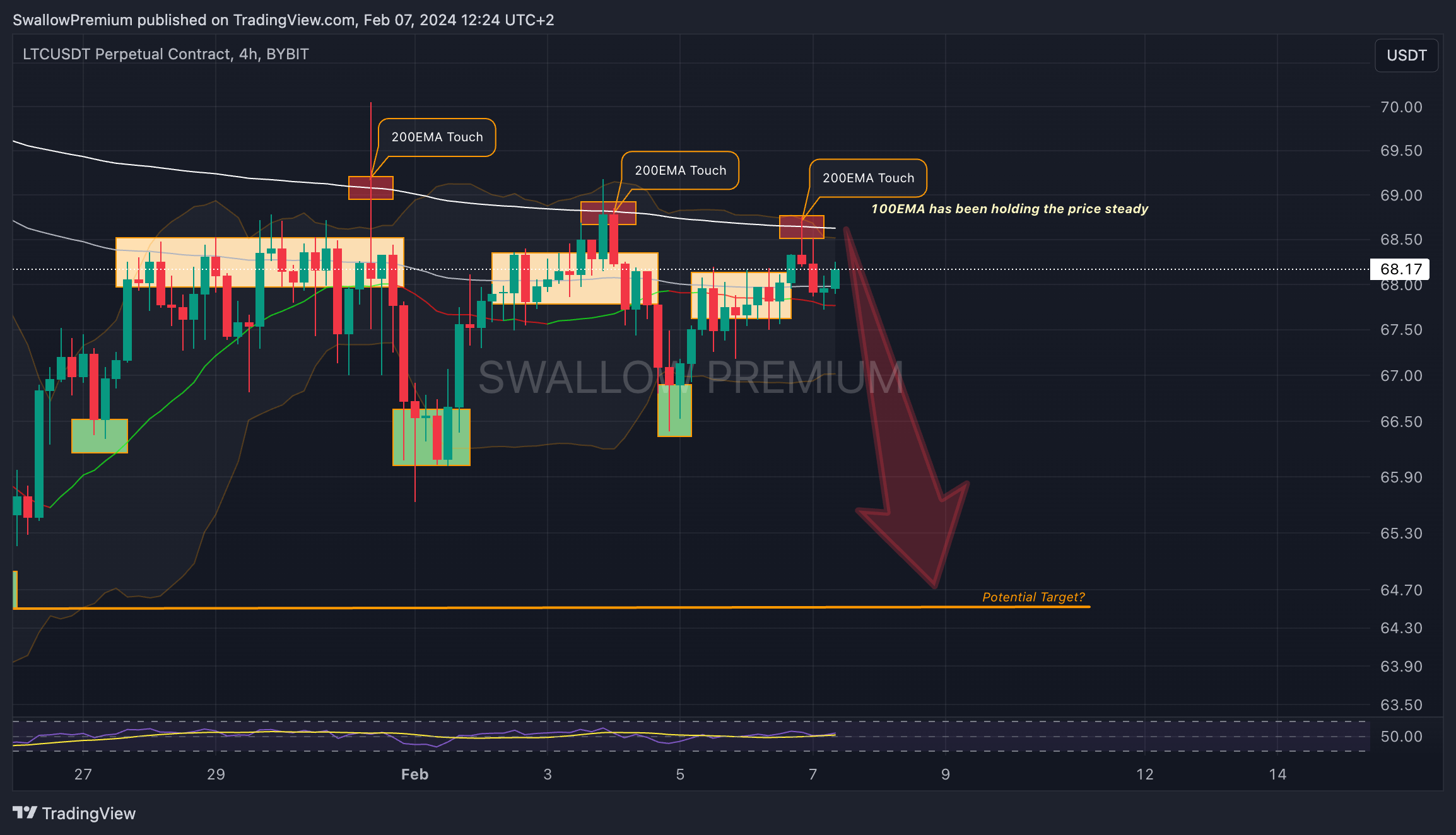Click the 67.00 price axis label
1456x835 pixels.
tap(1401, 376)
